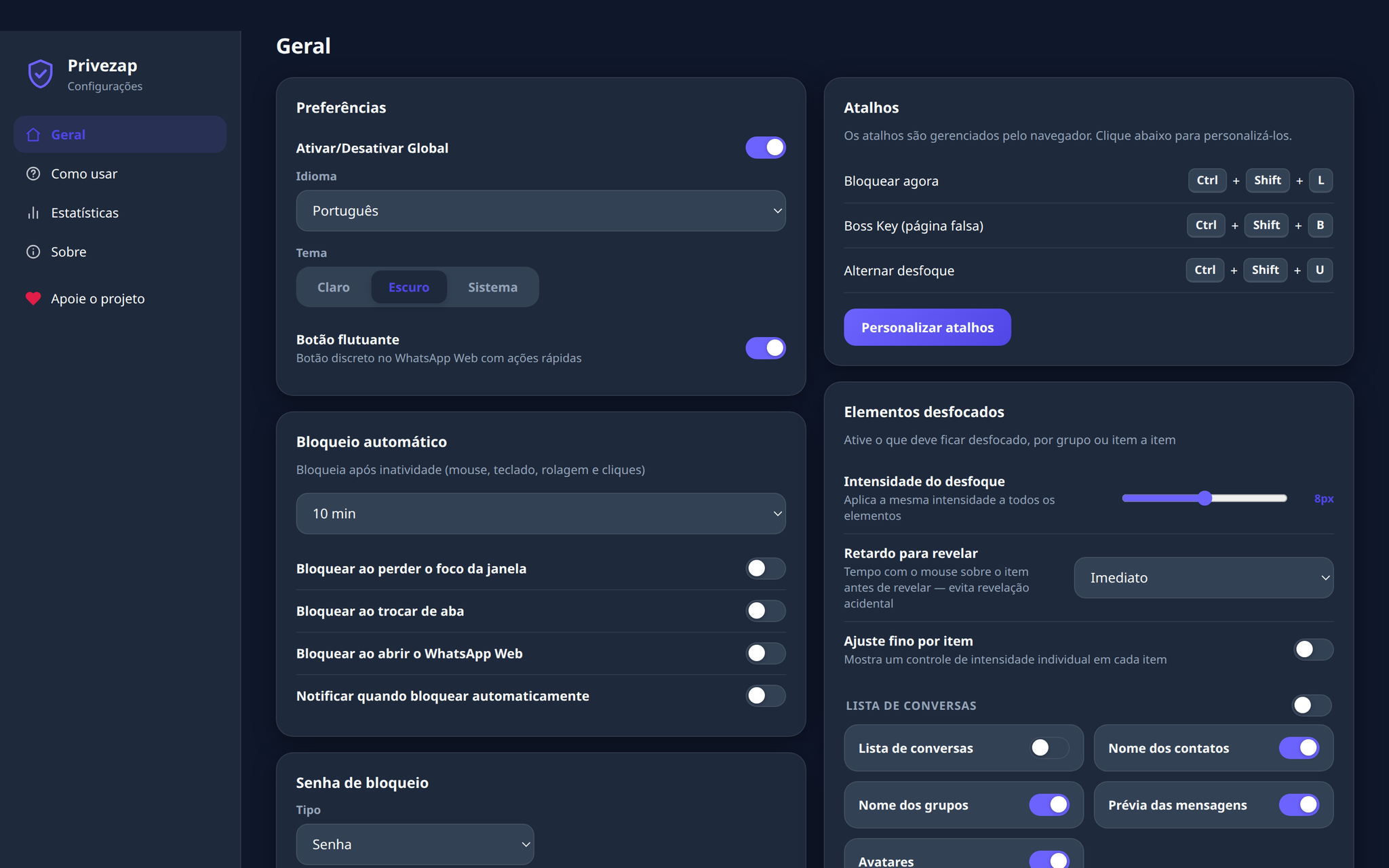Click the Preferências section heading
The image size is (1389, 868).
point(341,107)
